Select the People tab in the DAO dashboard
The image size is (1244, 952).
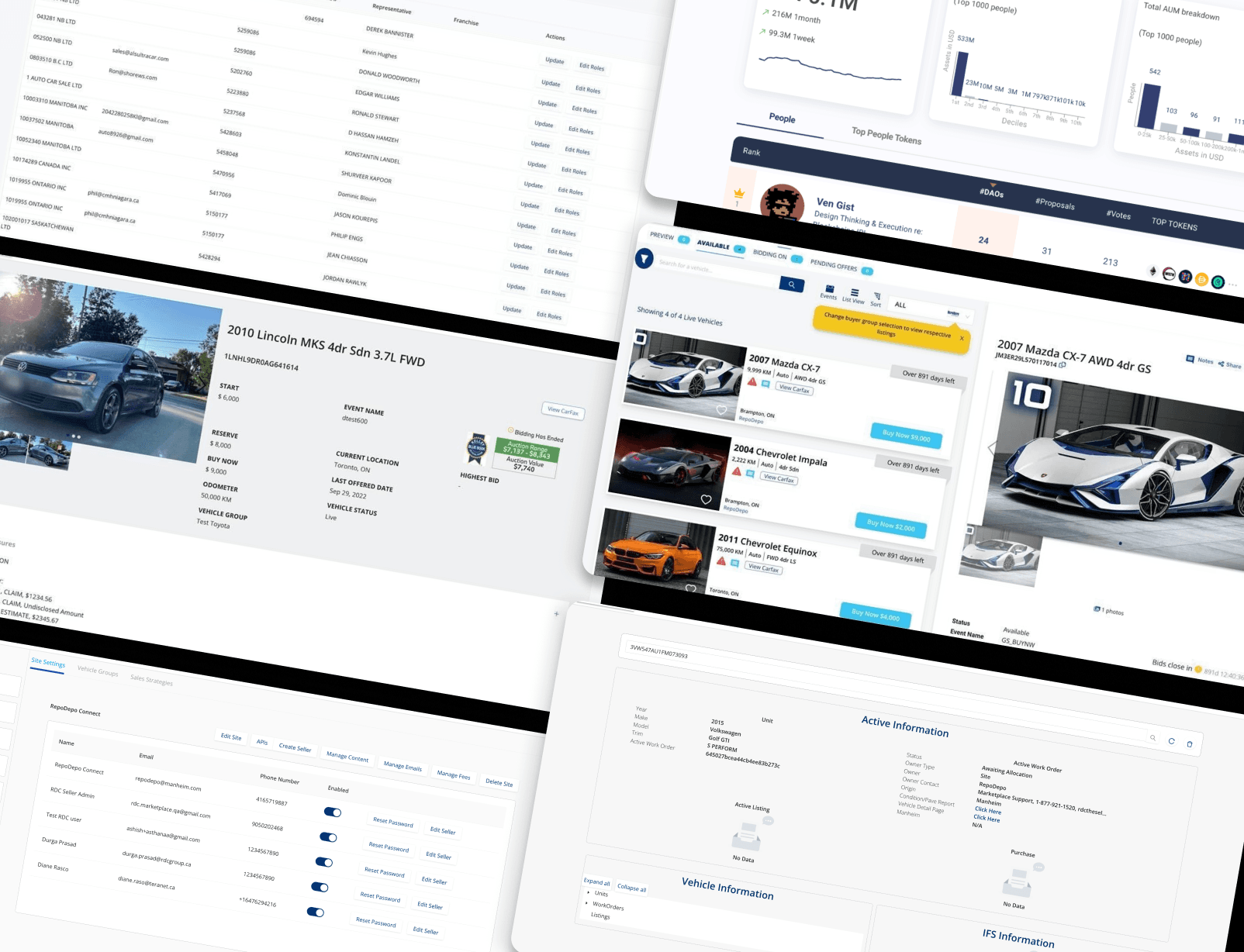(x=782, y=119)
